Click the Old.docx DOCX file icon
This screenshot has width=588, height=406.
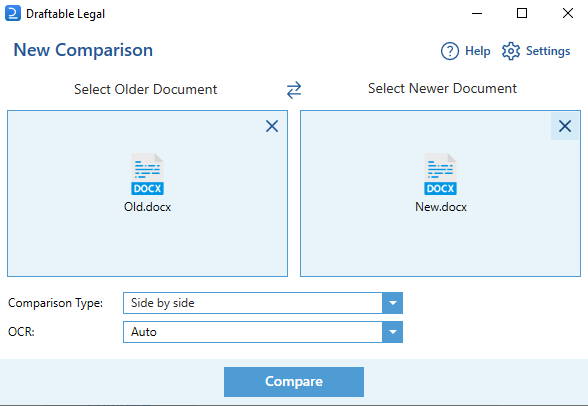coord(147,174)
